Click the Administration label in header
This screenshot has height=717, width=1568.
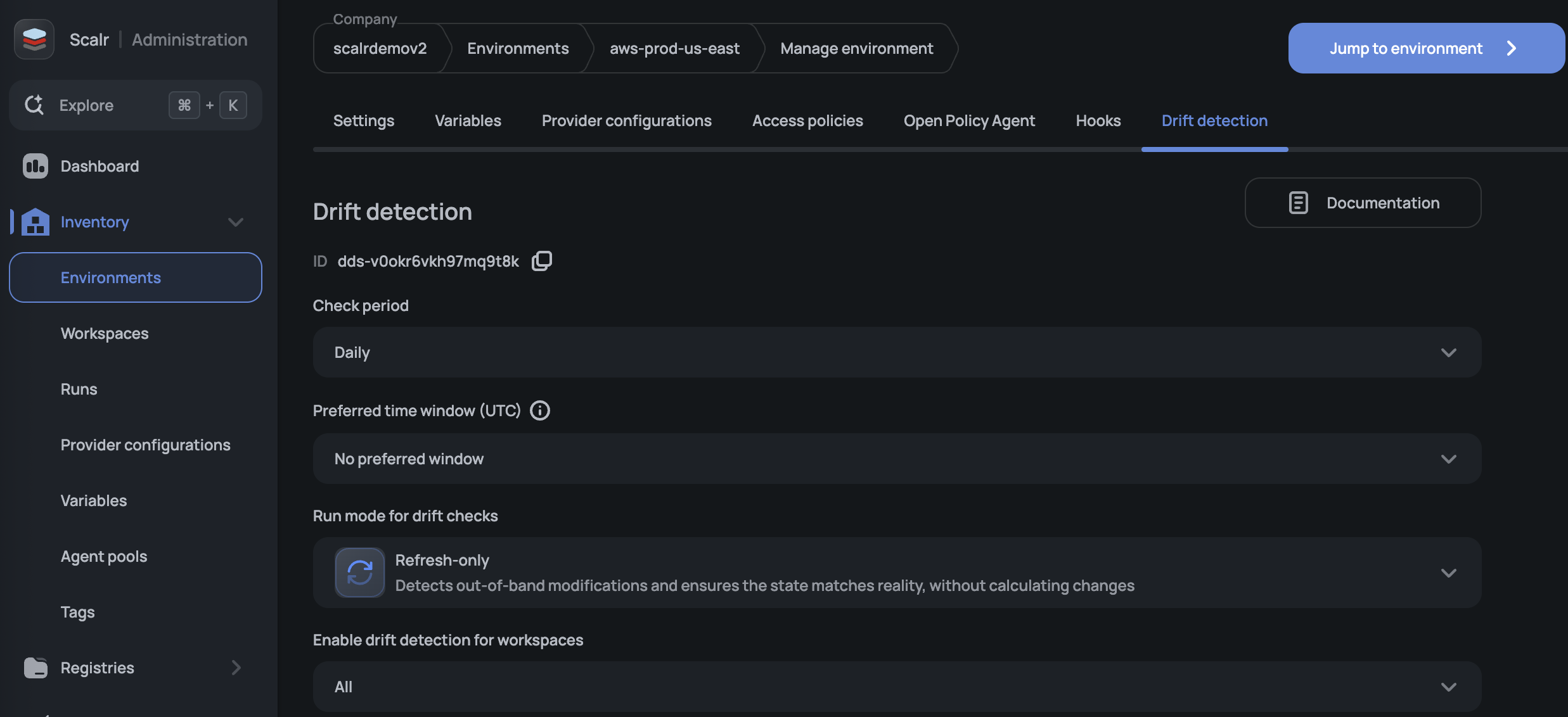190,39
